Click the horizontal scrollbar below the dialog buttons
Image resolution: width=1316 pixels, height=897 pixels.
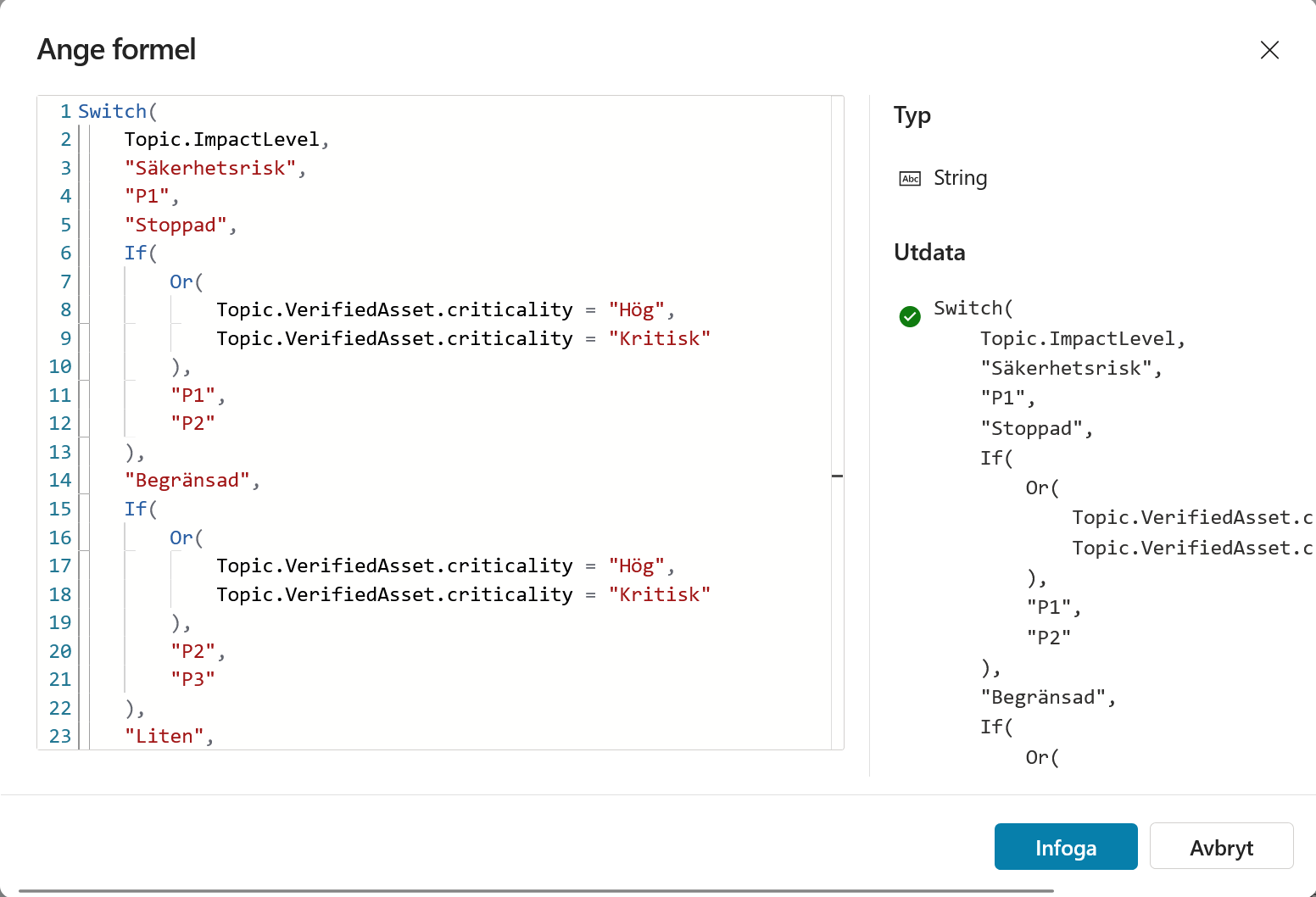point(536,891)
